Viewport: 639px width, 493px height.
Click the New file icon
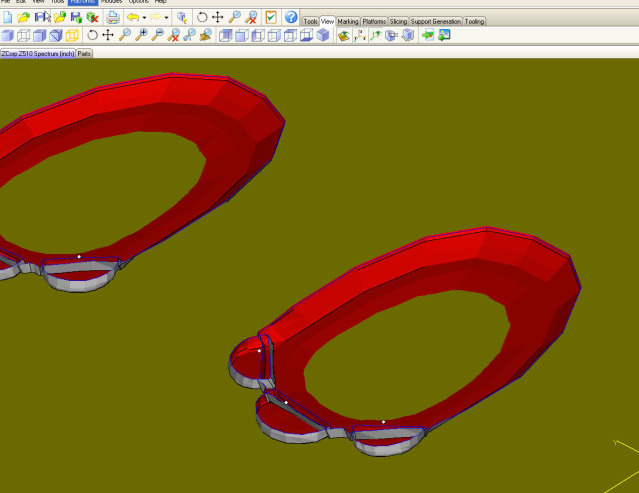tap(7, 18)
